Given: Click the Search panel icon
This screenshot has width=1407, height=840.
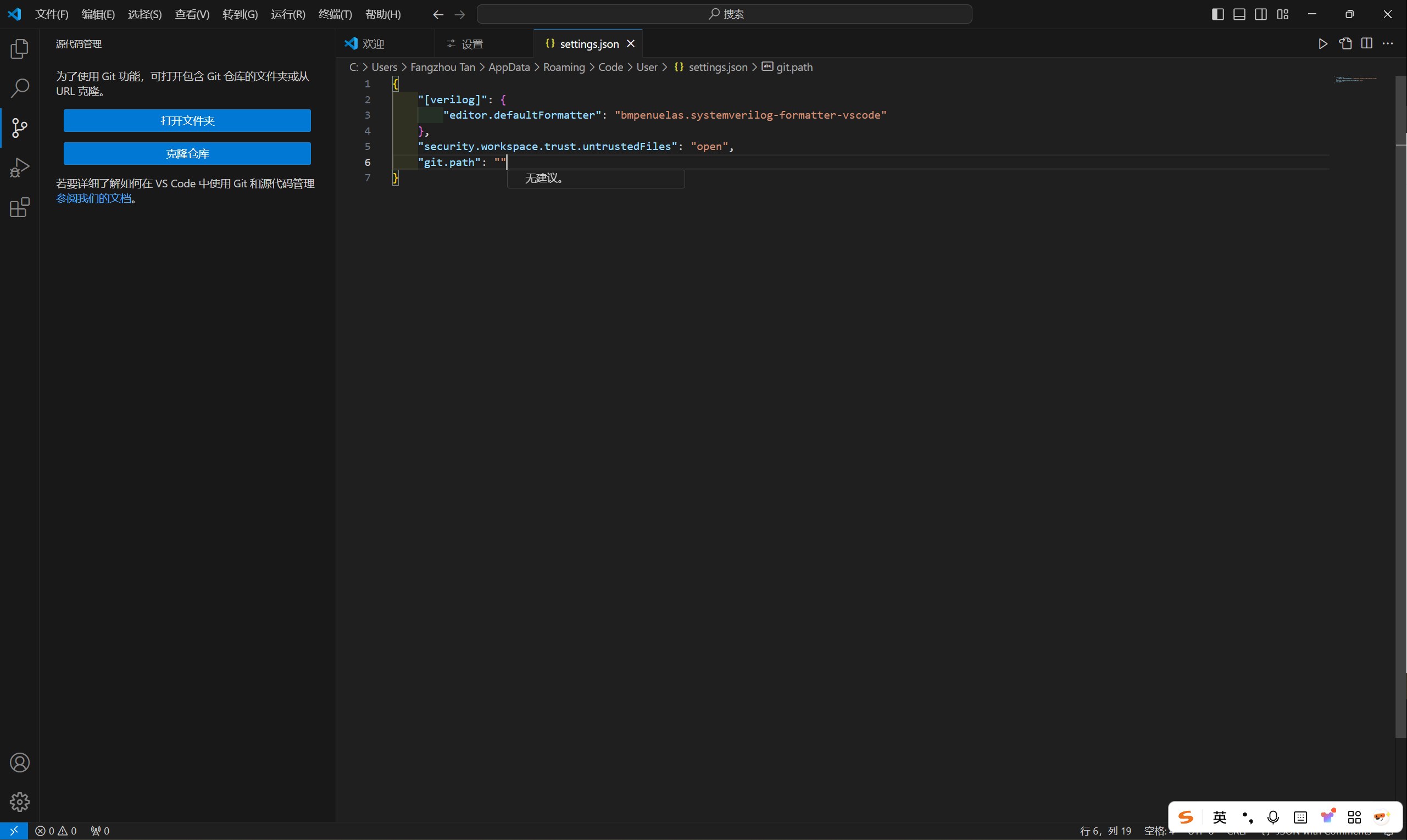Looking at the screenshot, I should 19,88.
